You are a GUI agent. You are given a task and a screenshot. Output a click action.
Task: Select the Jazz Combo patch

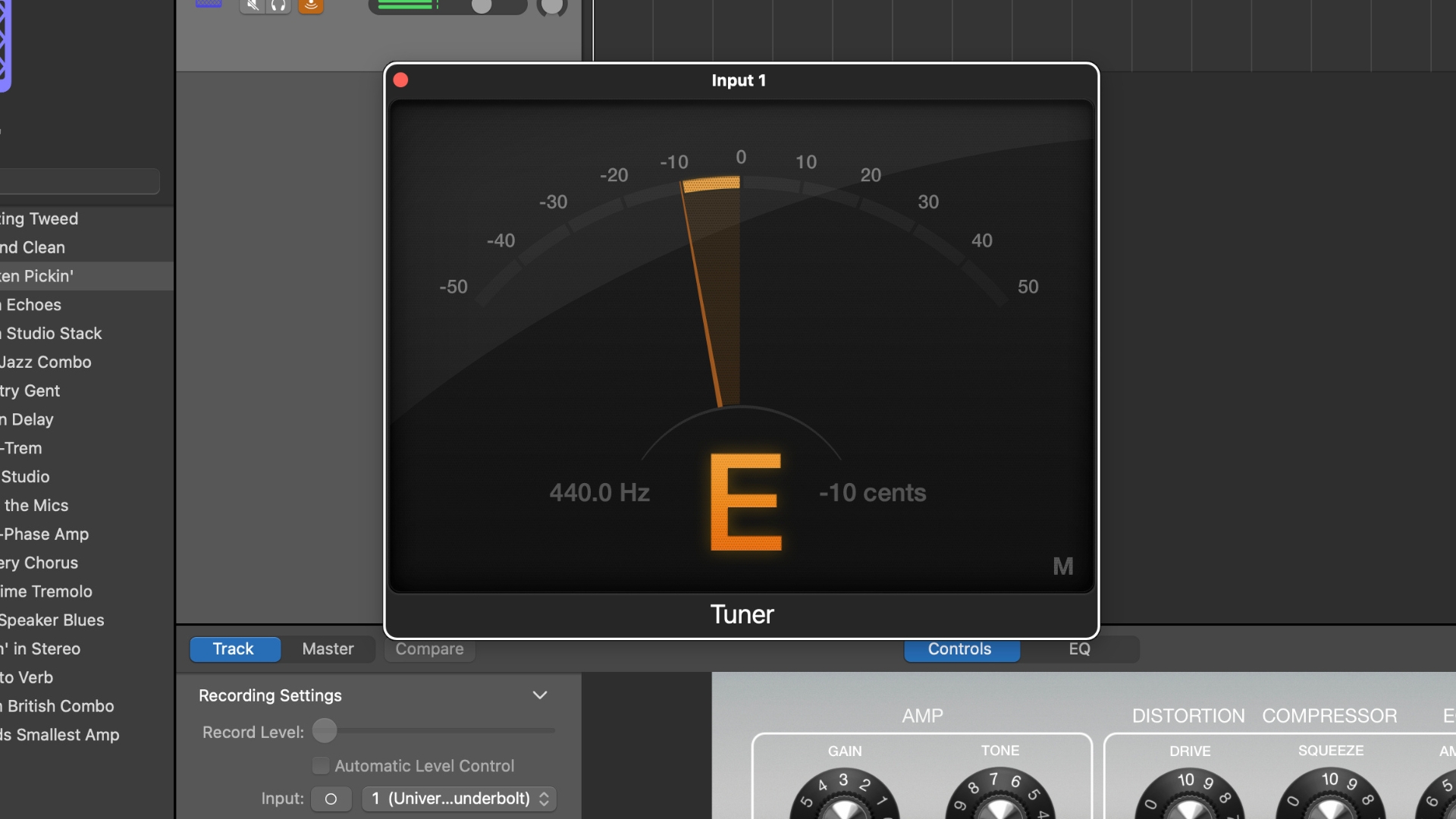[86, 362]
